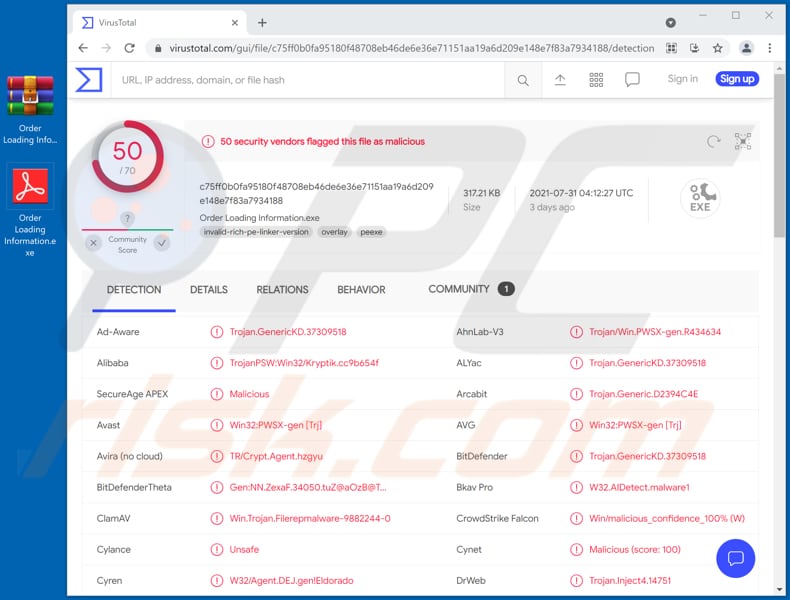The width and height of the screenshot is (790, 600).
Task: Switch to the DETAILS tab
Action: [x=209, y=290]
